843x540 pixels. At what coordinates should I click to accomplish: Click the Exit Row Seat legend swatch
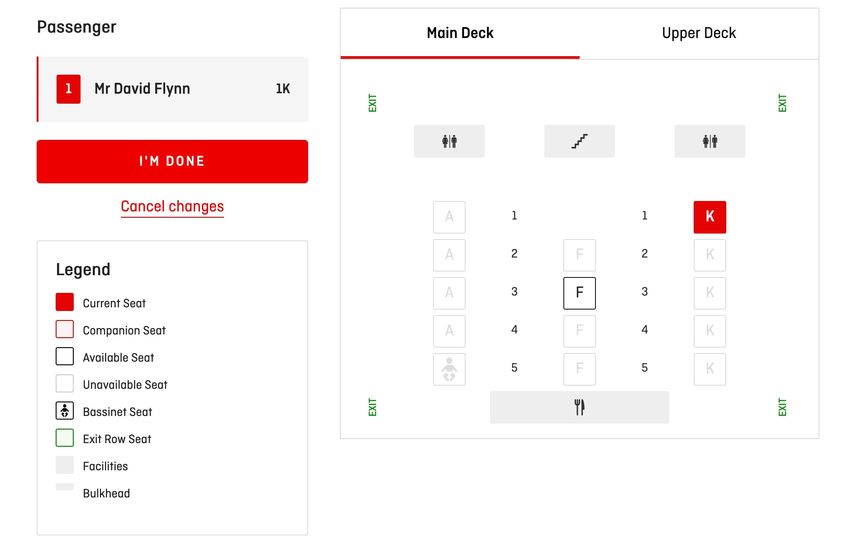(65, 438)
